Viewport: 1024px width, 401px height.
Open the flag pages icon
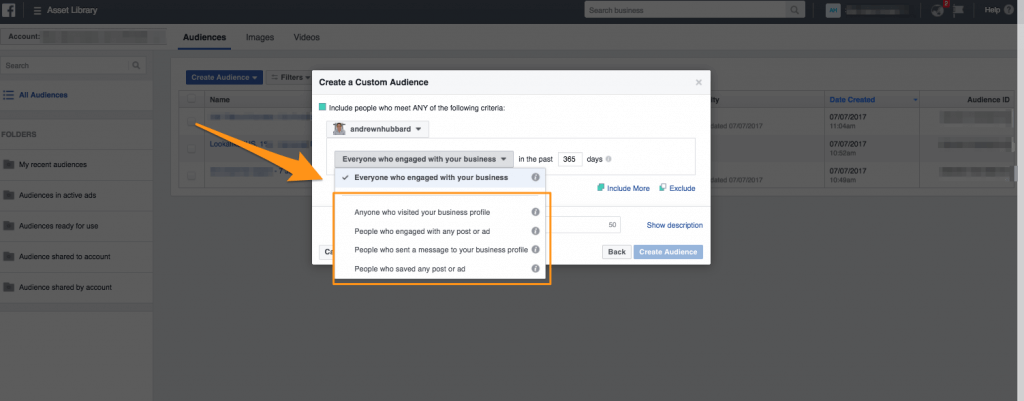959,10
